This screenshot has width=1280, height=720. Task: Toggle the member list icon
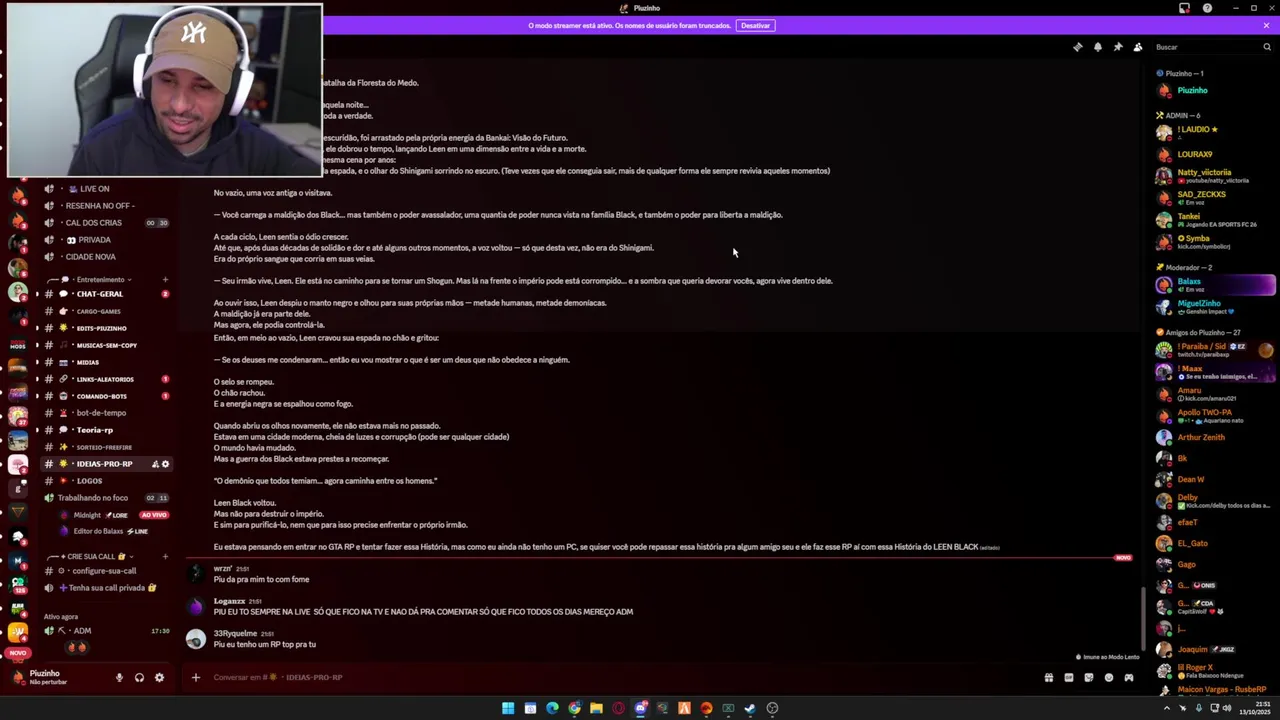[1138, 47]
